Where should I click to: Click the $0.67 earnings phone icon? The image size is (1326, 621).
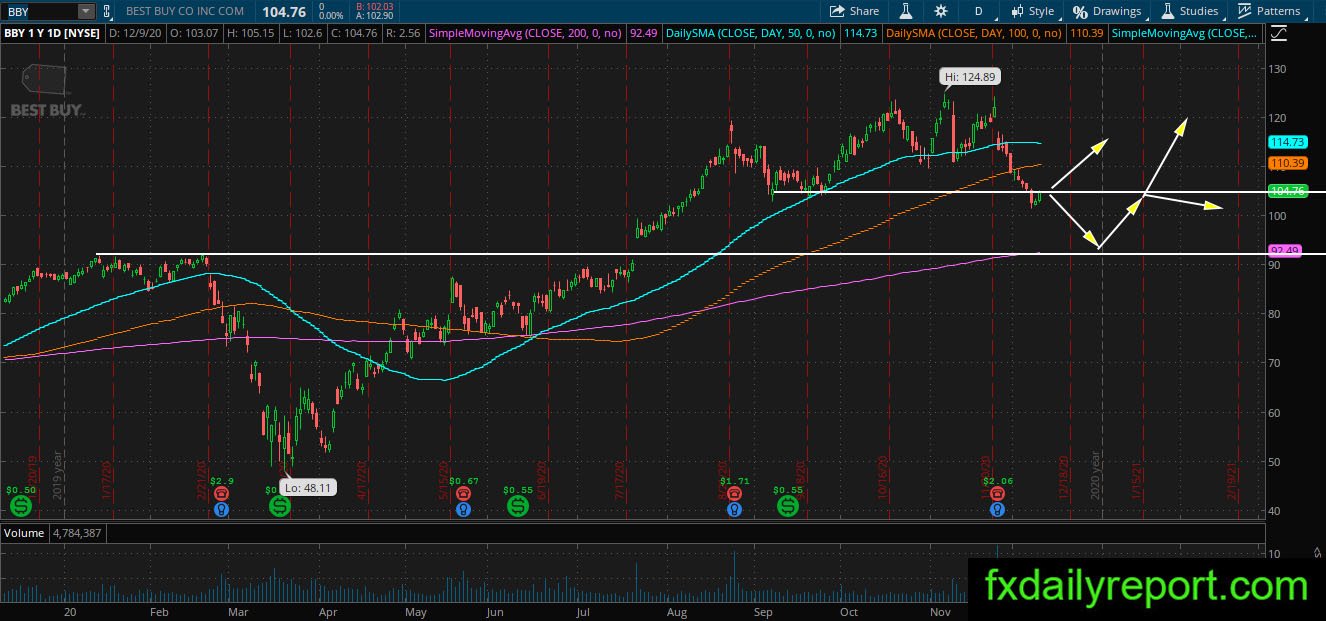click(463, 494)
